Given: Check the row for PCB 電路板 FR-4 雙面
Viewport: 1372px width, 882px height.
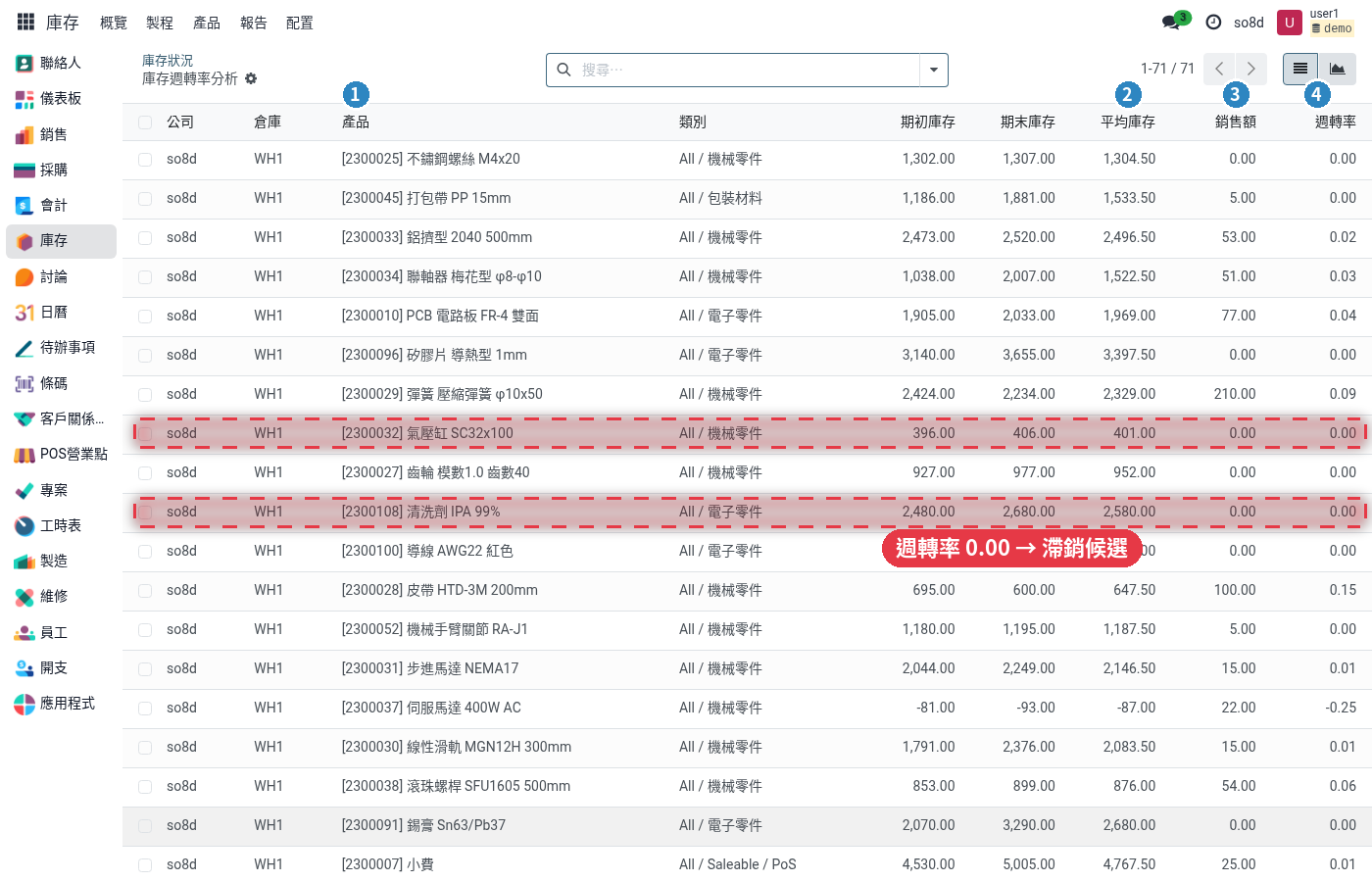Looking at the screenshot, I should click(x=145, y=317).
